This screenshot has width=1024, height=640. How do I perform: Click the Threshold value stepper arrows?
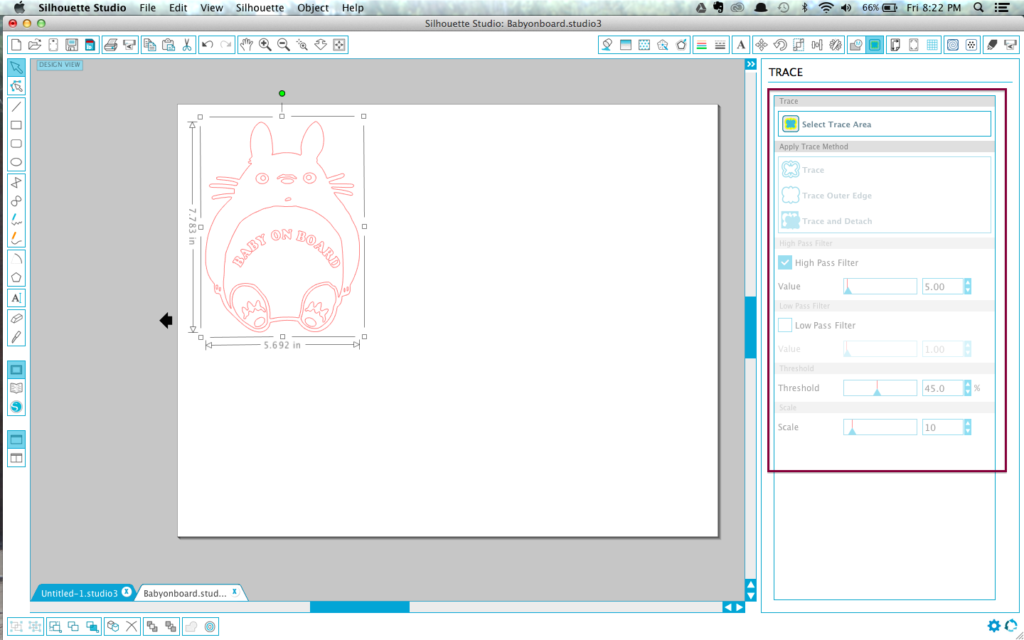pyautogui.click(x=967, y=388)
